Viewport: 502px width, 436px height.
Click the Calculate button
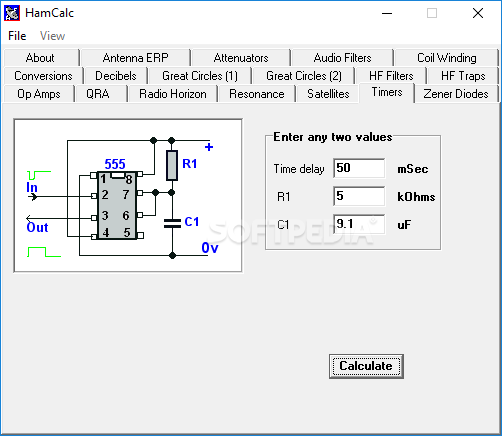[x=366, y=366]
